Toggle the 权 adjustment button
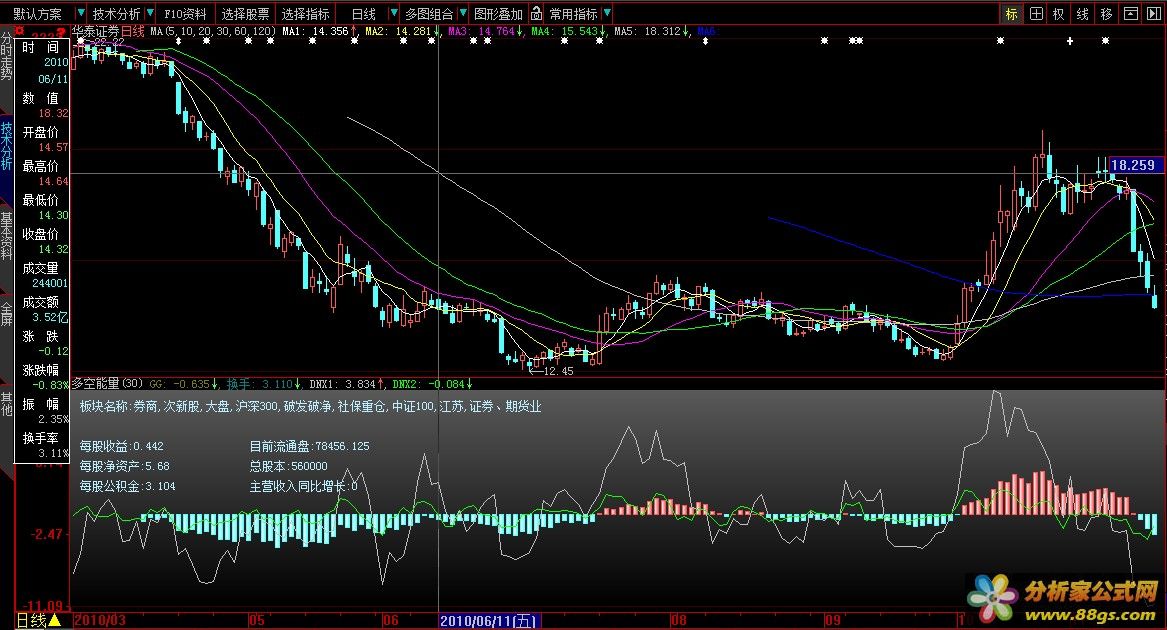The image size is (1167, 630). (1058, 14)
